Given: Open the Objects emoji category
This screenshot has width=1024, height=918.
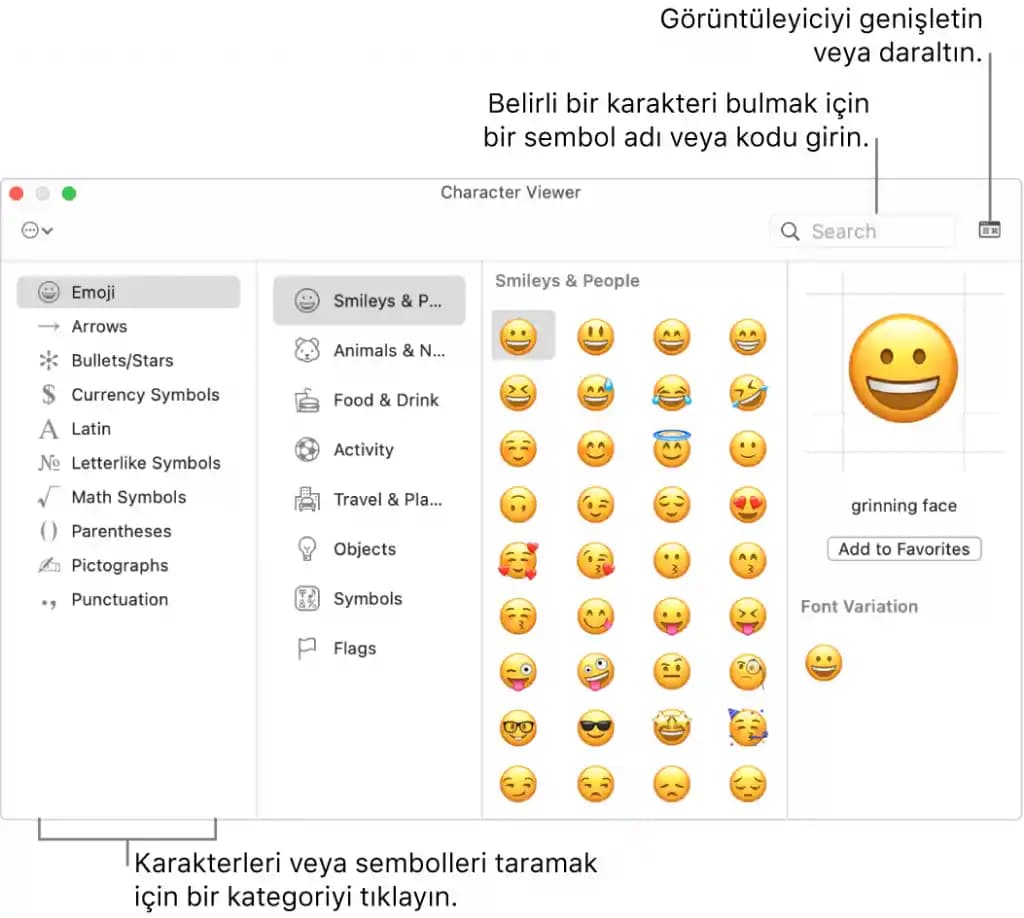Looking at the screenshot, I should tap(363, 549).
